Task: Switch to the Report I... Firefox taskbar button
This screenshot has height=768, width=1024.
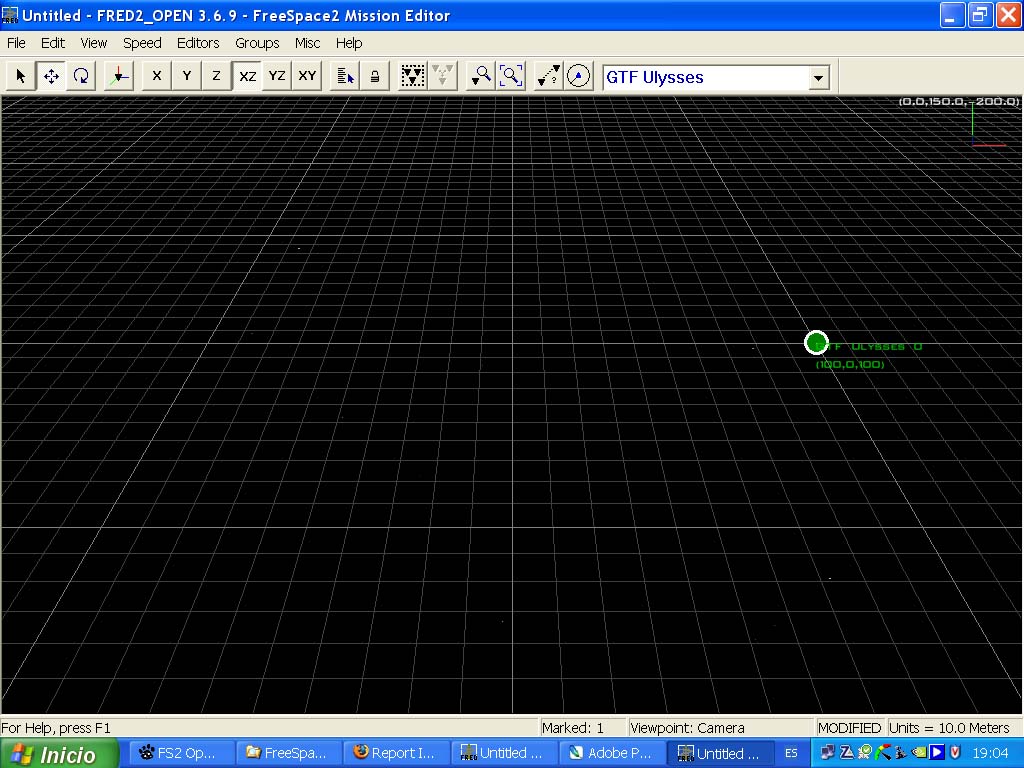Action: tap(397, 753)
